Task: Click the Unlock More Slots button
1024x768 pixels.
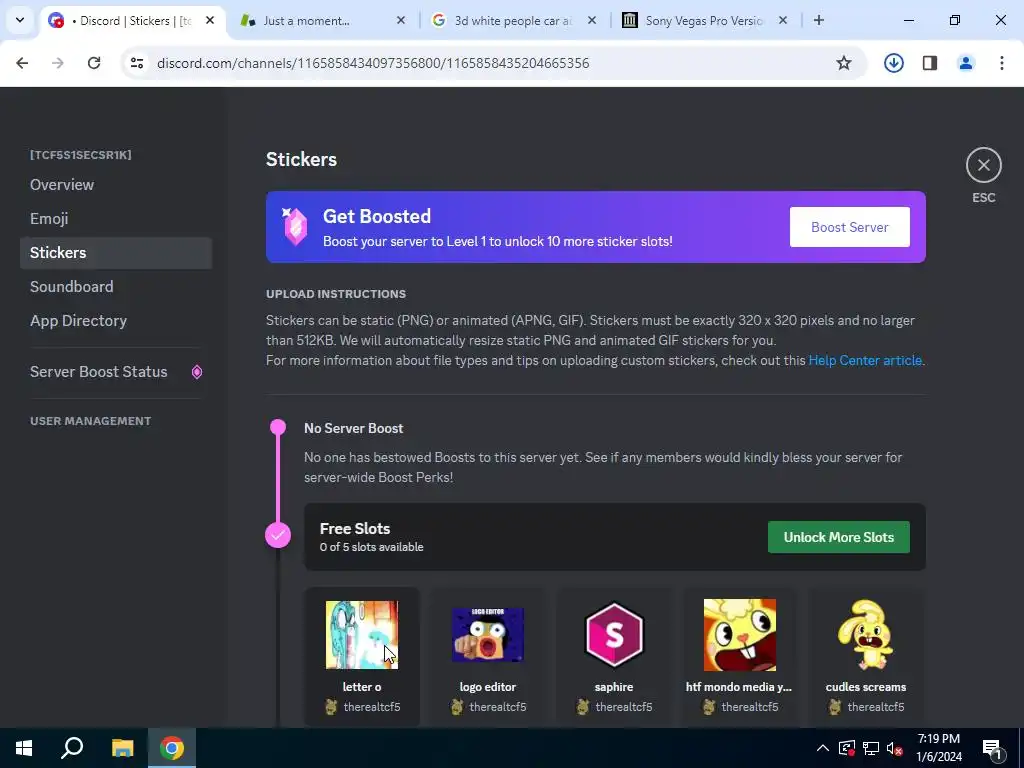Action: (x=839, y=537)
